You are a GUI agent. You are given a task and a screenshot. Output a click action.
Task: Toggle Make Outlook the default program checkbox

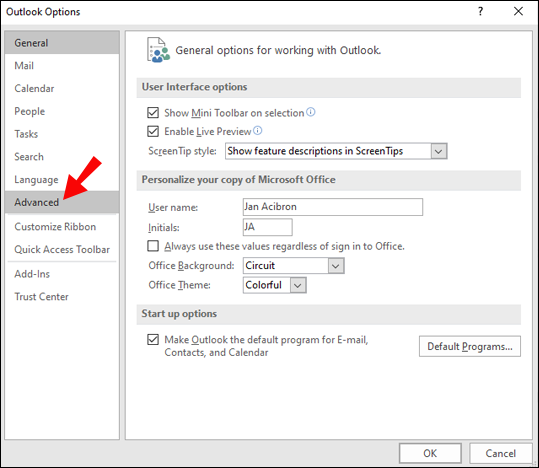153,340
